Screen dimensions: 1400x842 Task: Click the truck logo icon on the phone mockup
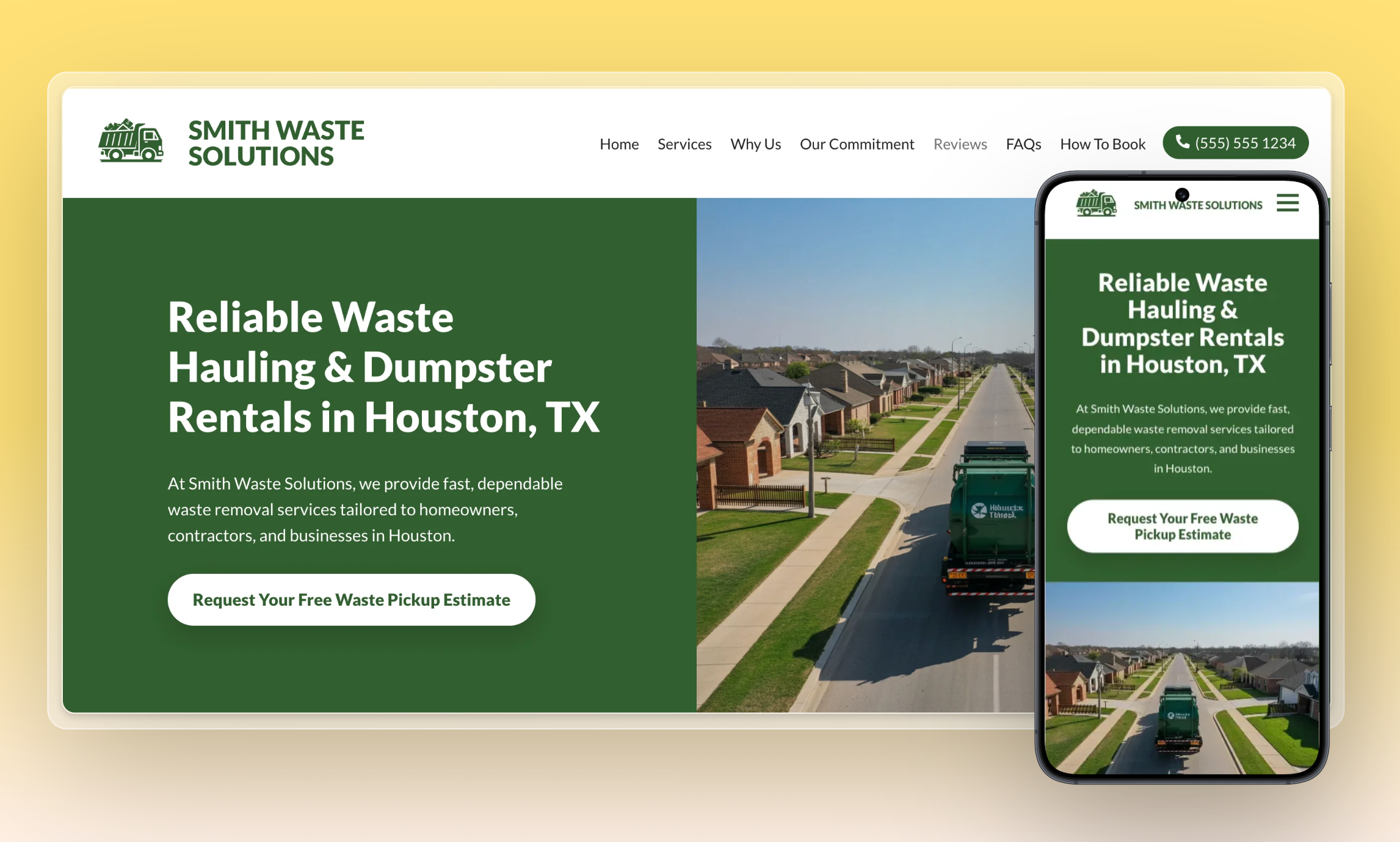[x=1096, y=203]
